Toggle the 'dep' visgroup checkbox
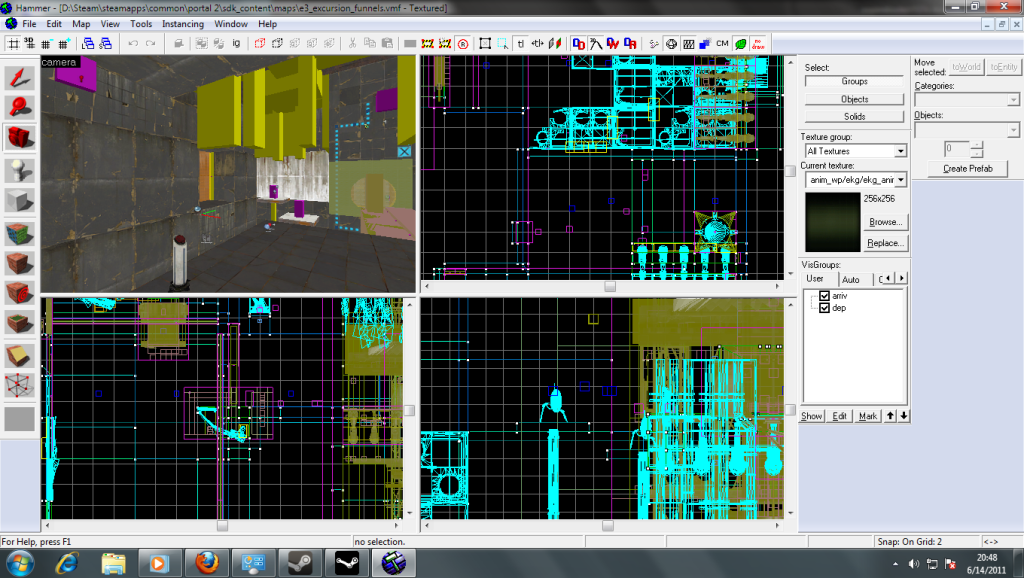 (x=824, y=308)
